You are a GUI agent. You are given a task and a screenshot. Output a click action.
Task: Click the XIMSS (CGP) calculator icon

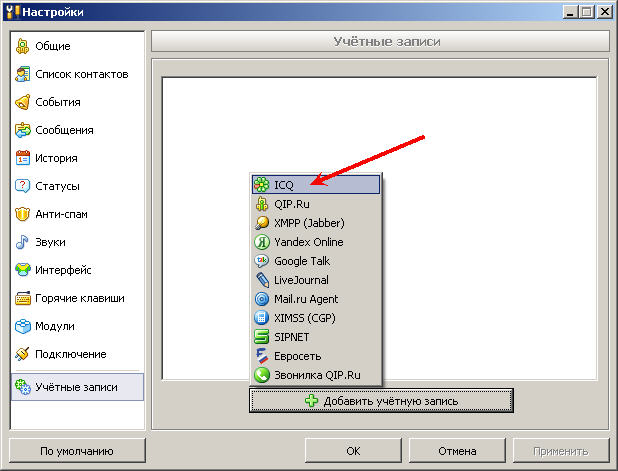point(261,318)
